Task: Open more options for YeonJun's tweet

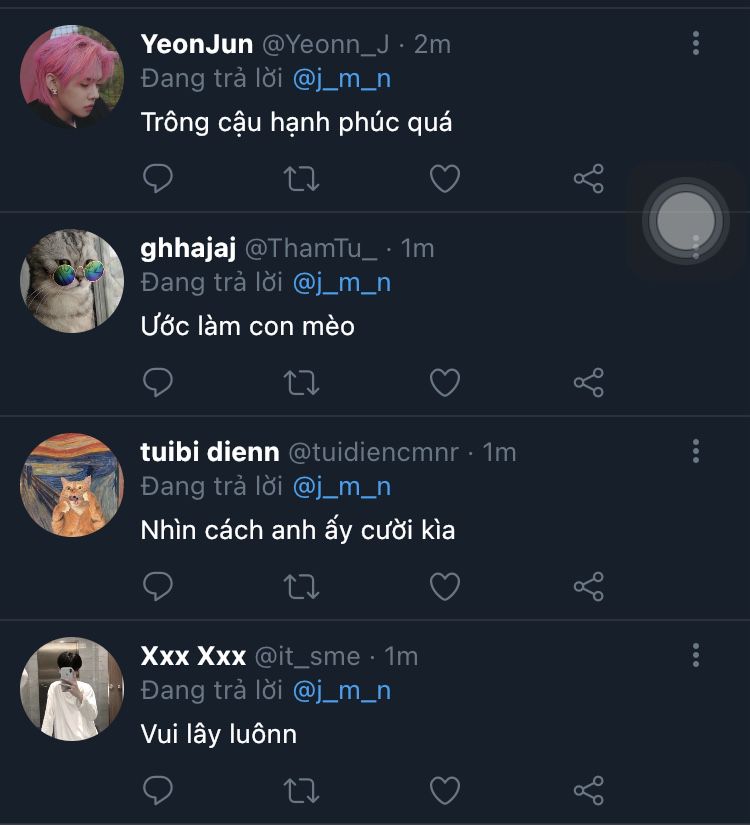Action: pos(696,43)
